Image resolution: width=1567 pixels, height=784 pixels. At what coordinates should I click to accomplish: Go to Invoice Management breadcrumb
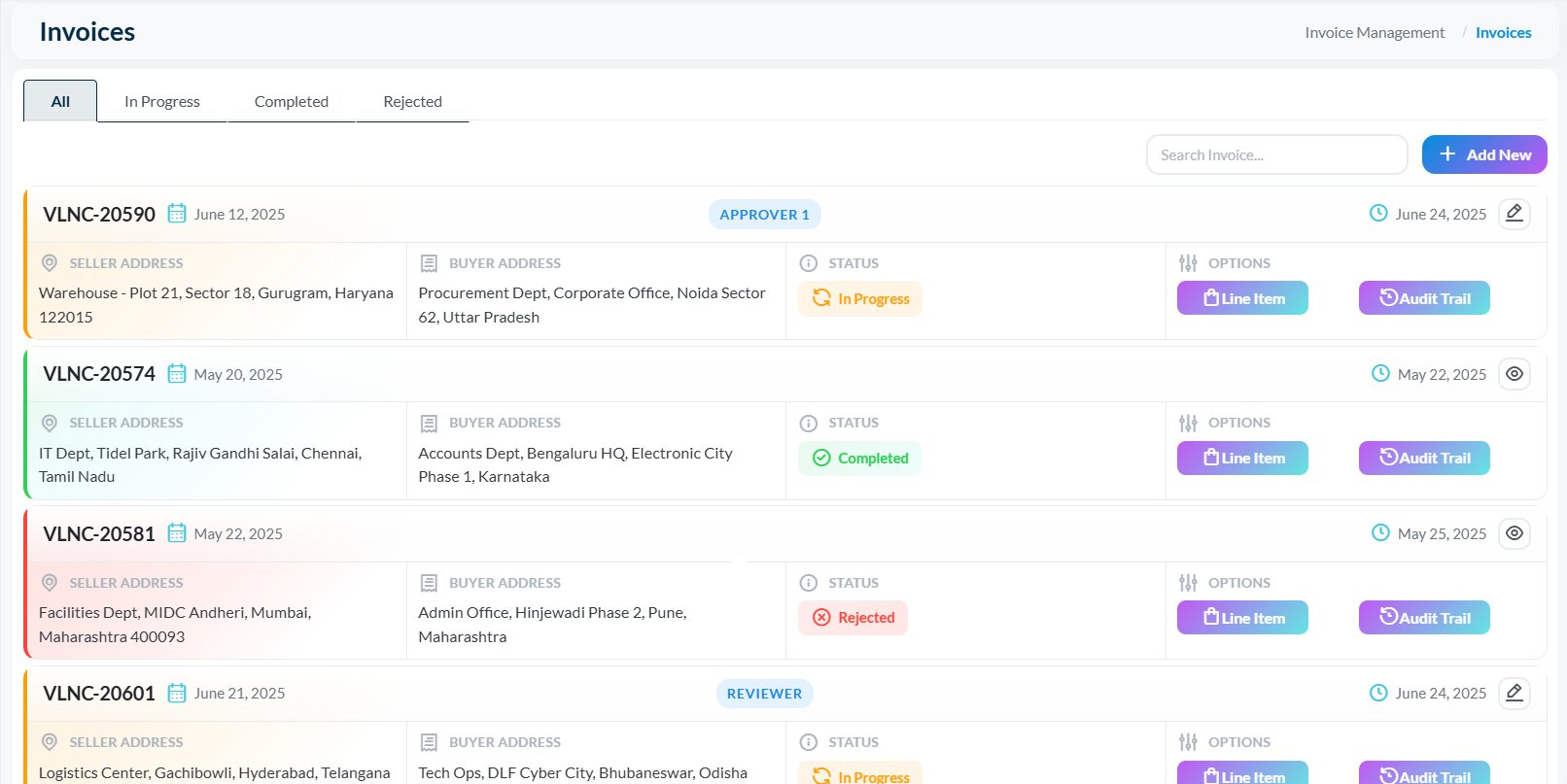click(1374, 33)
